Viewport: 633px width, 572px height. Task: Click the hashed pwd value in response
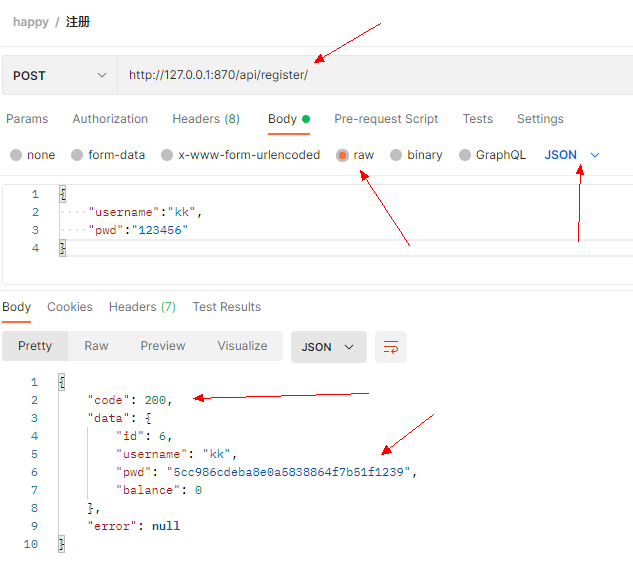tap(288, 472)
